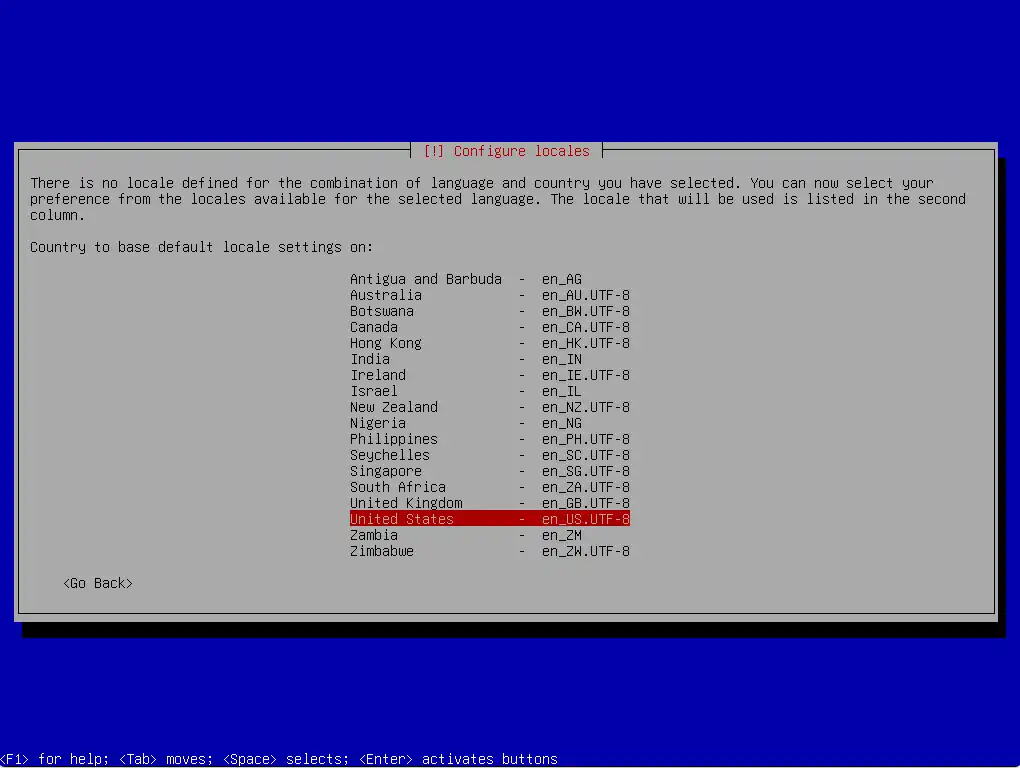The image size is (1020, 768).
Task: Choose South Africa locale entry
Action: (x=489, y=487)
